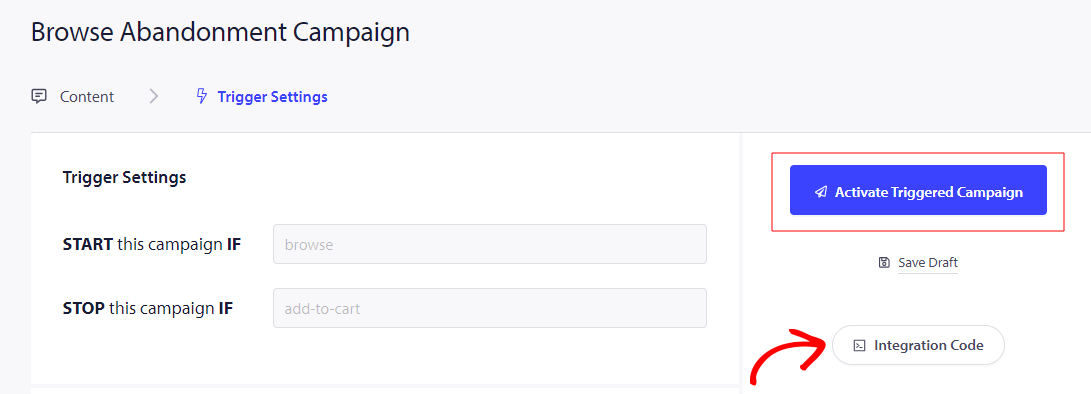Click the START this campaign IF label
The width and height of the screenshot is (1091, 394).
tap(152, 244)
